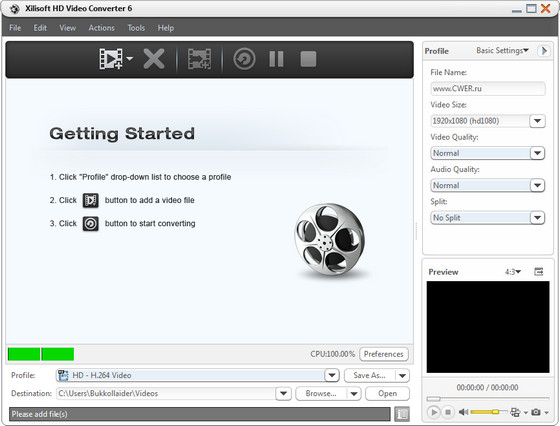The width and height of the screenshot is (560, 426).
Task: Open the Tools menu
Action: (x=136, y=28)
